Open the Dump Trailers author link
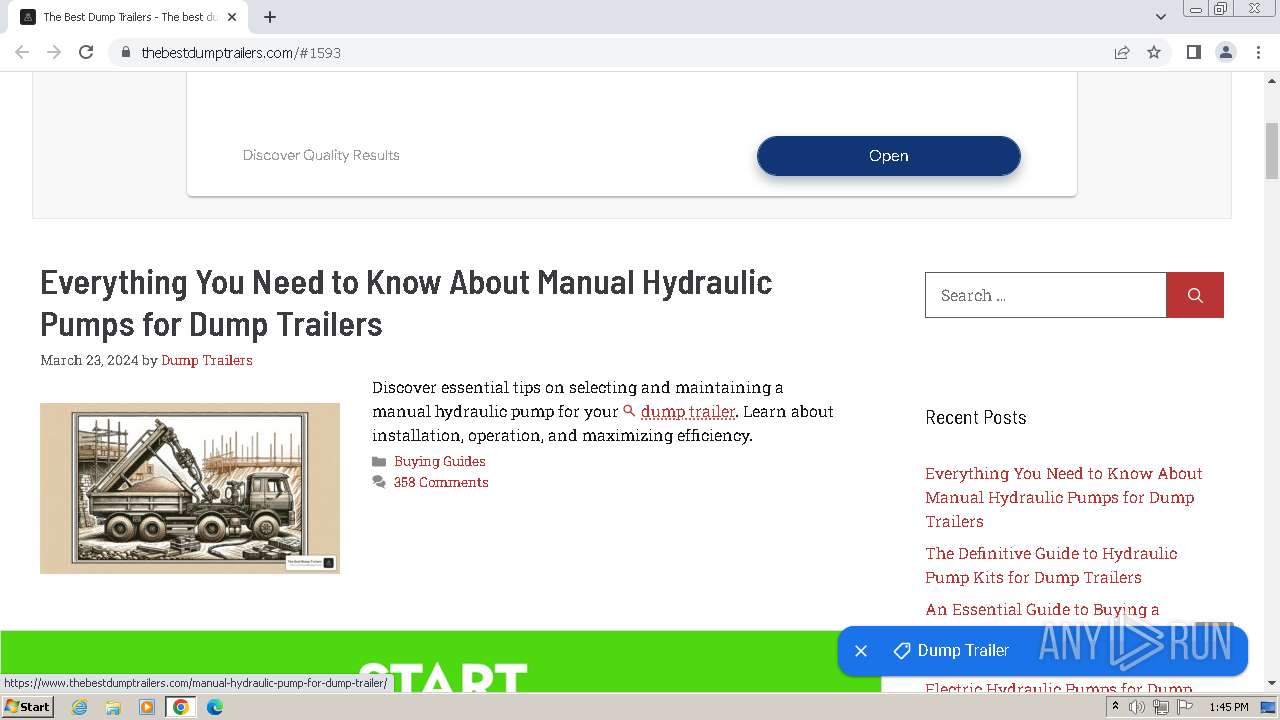This screenshot has height=720, width=1280. click(207, 360)
